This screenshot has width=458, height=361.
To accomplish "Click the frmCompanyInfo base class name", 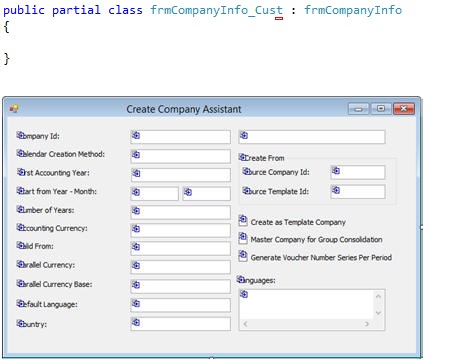I will tap(353, 10).
